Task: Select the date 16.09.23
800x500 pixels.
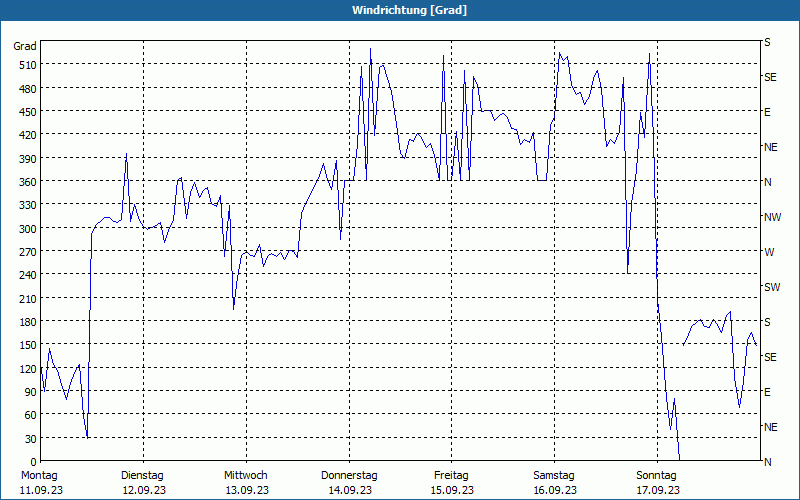Action: coord(555,490)
